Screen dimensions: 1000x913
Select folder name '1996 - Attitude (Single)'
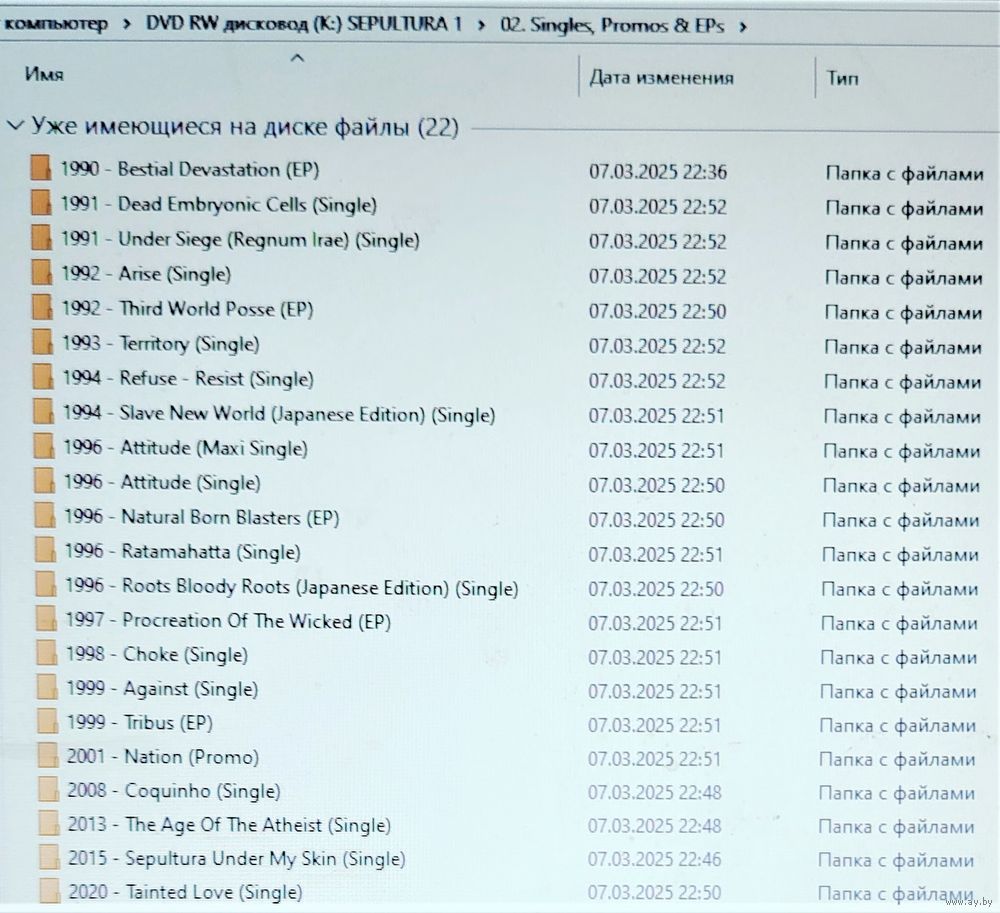(x=162, y=483)
